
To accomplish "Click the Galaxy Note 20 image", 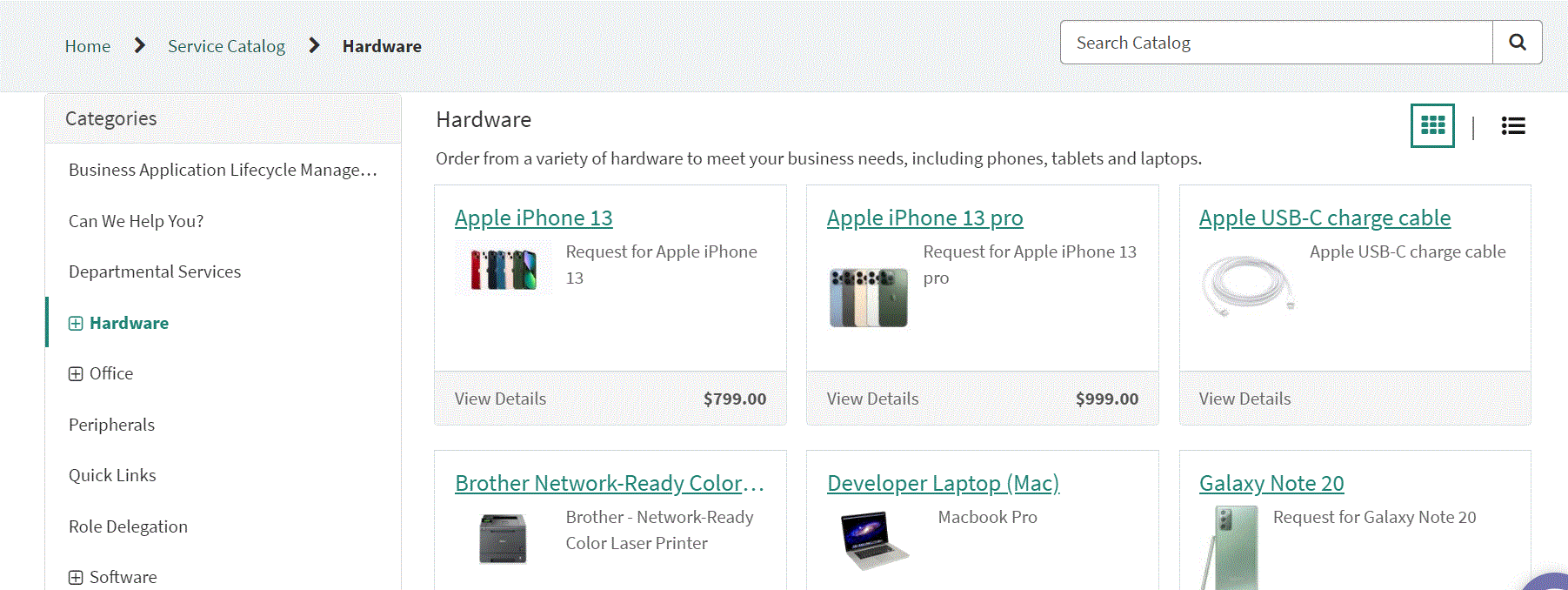I will [1230, 547].
